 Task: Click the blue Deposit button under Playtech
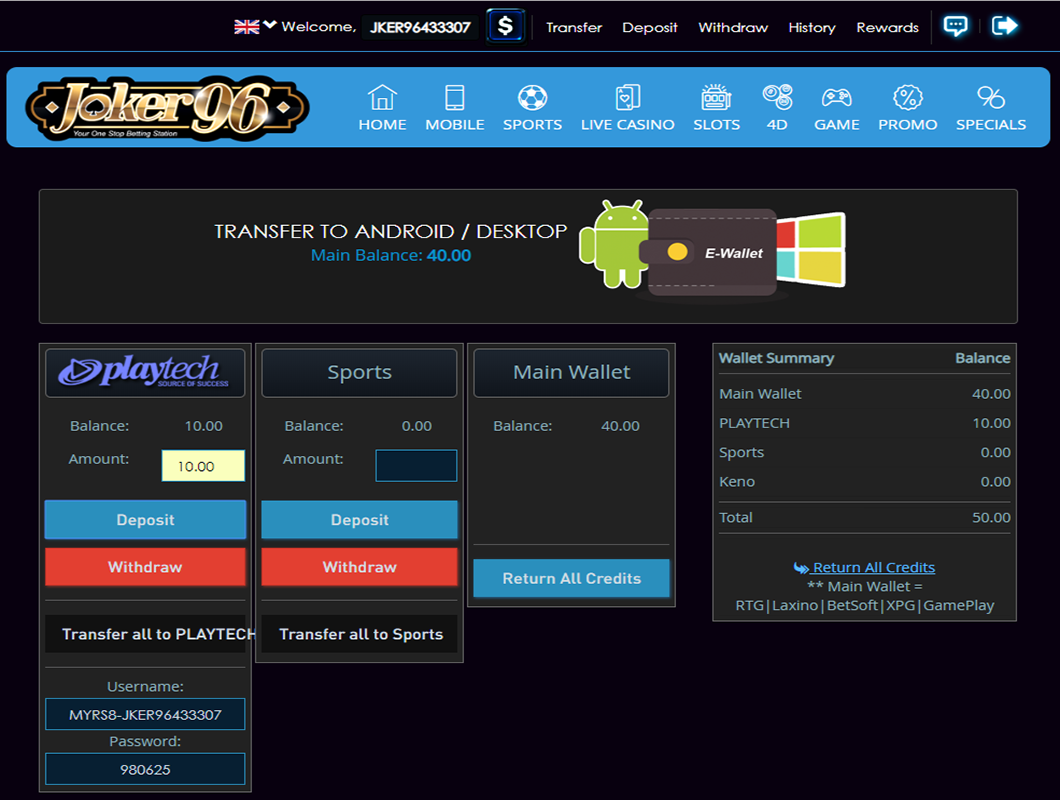(x=145, y=520)
